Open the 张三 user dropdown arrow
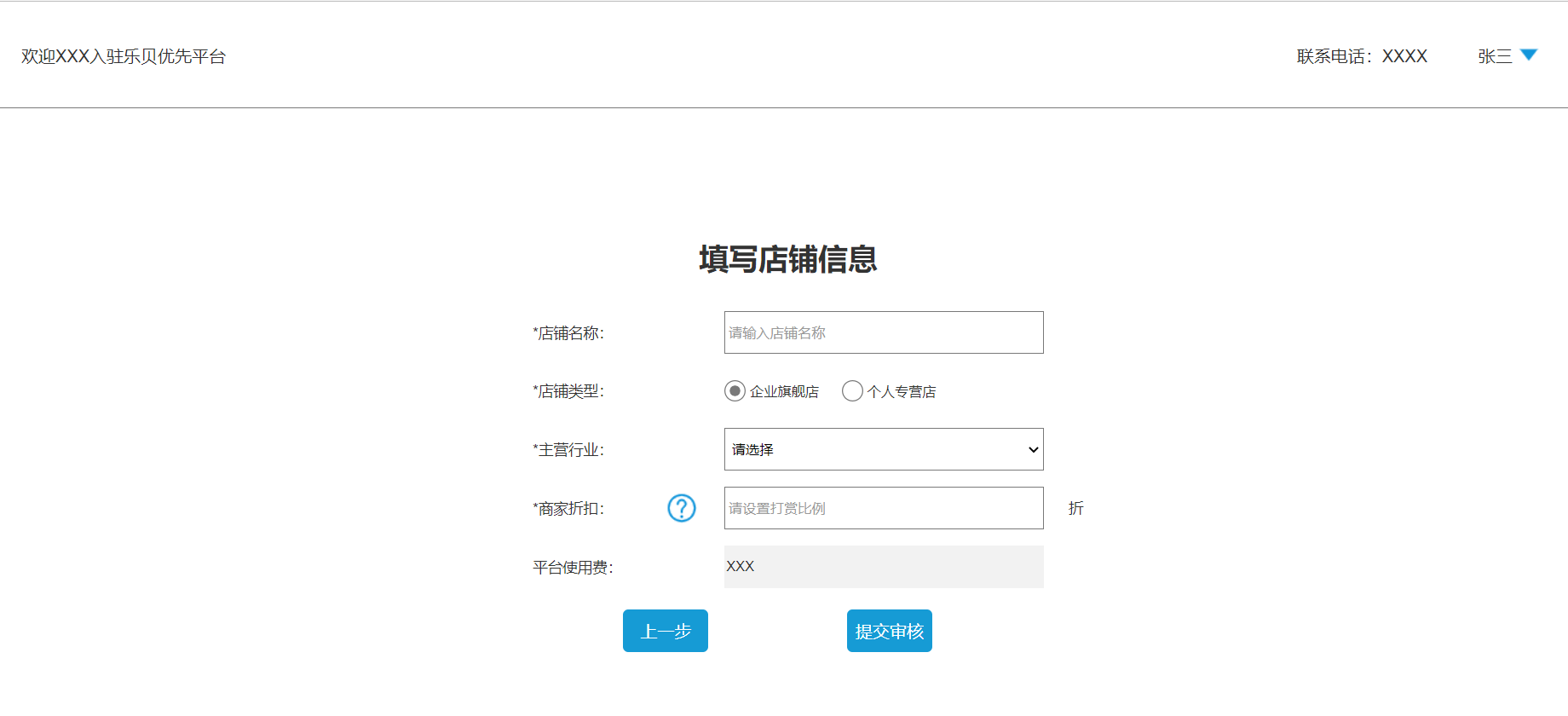Viewport: 1568px width, 716px height. [1529, 55]
